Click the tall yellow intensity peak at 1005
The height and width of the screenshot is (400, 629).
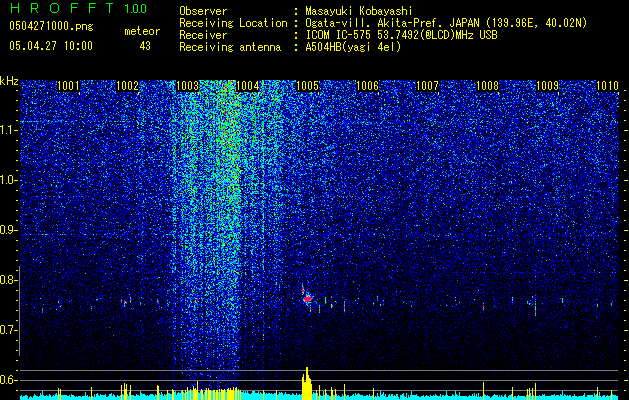[x=306, y=383]
